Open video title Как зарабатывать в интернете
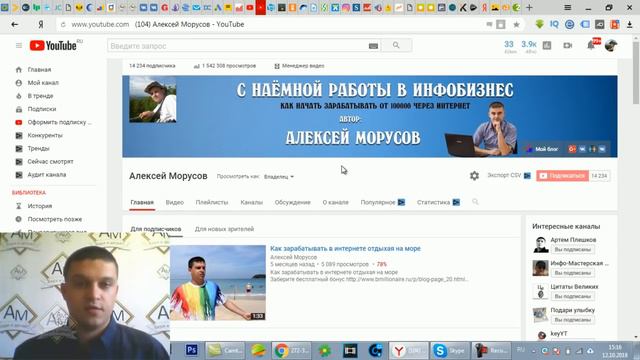This screenshot has height=360, width=640. tap(345, 249)
